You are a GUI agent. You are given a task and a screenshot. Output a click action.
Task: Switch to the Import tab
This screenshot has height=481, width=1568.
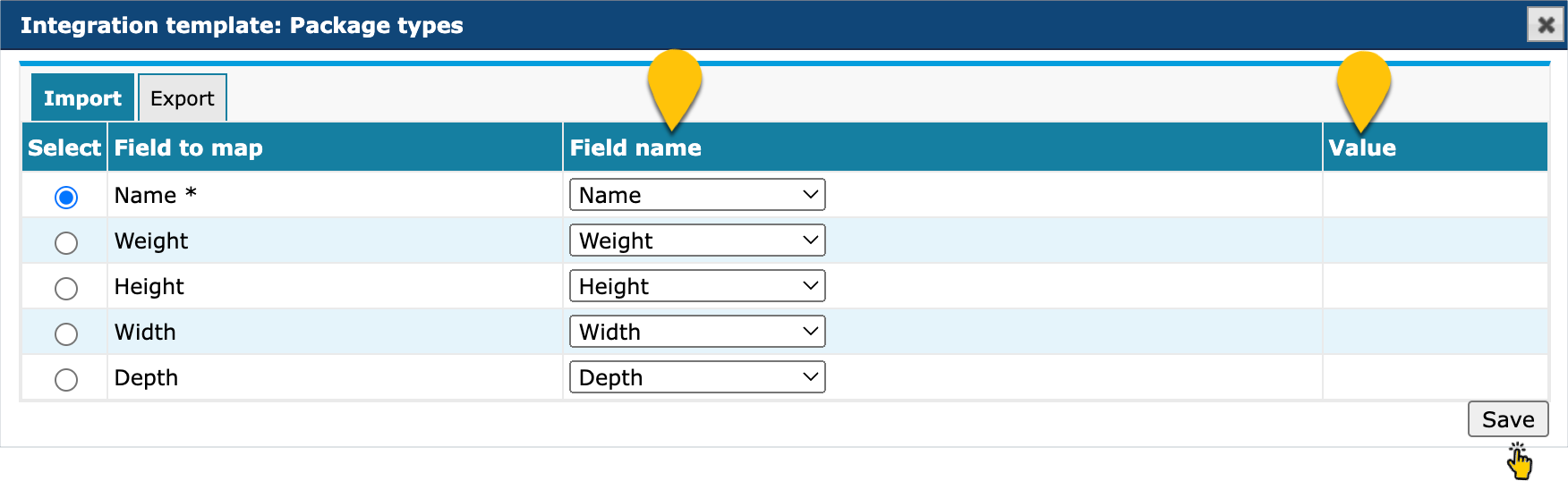click(82, 98)
